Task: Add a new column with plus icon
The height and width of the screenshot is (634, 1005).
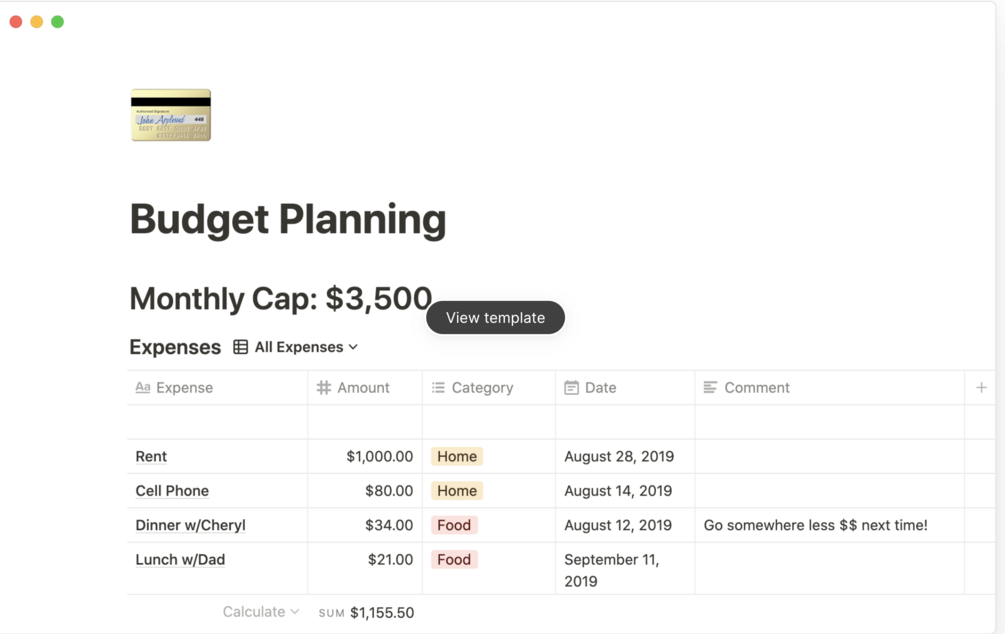Action: click(981, 388)
